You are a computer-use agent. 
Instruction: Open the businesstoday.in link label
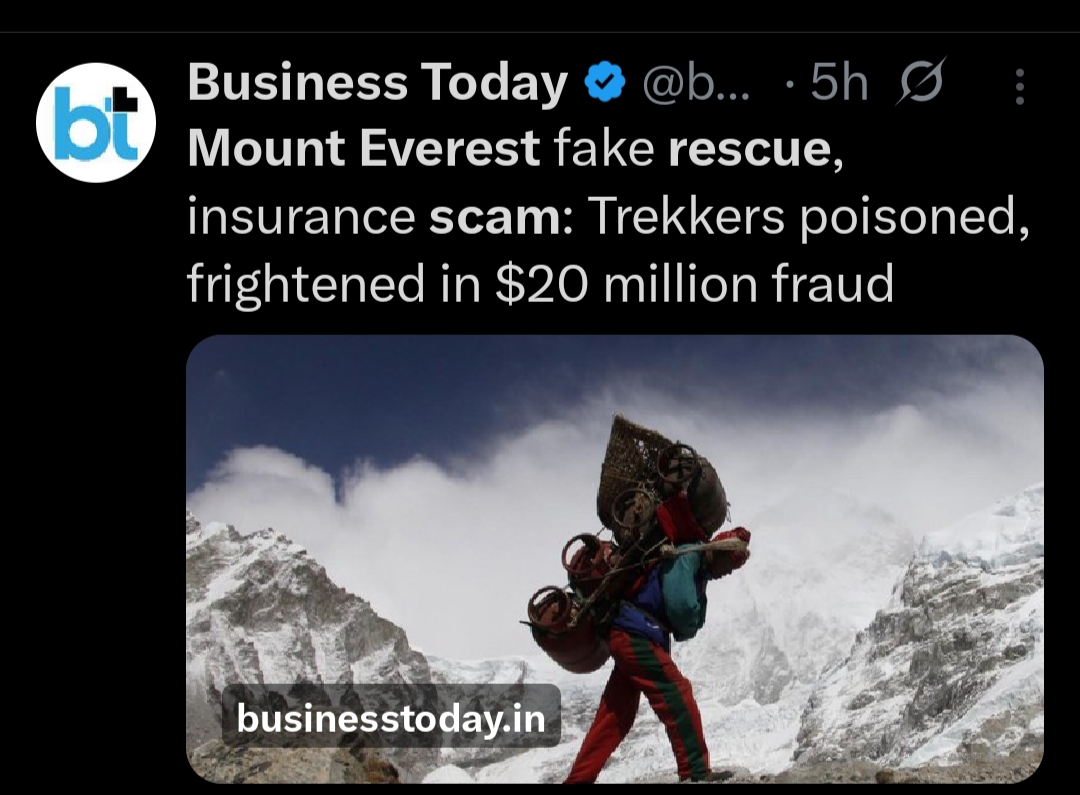pyautogui.click(x=391, y=716)
